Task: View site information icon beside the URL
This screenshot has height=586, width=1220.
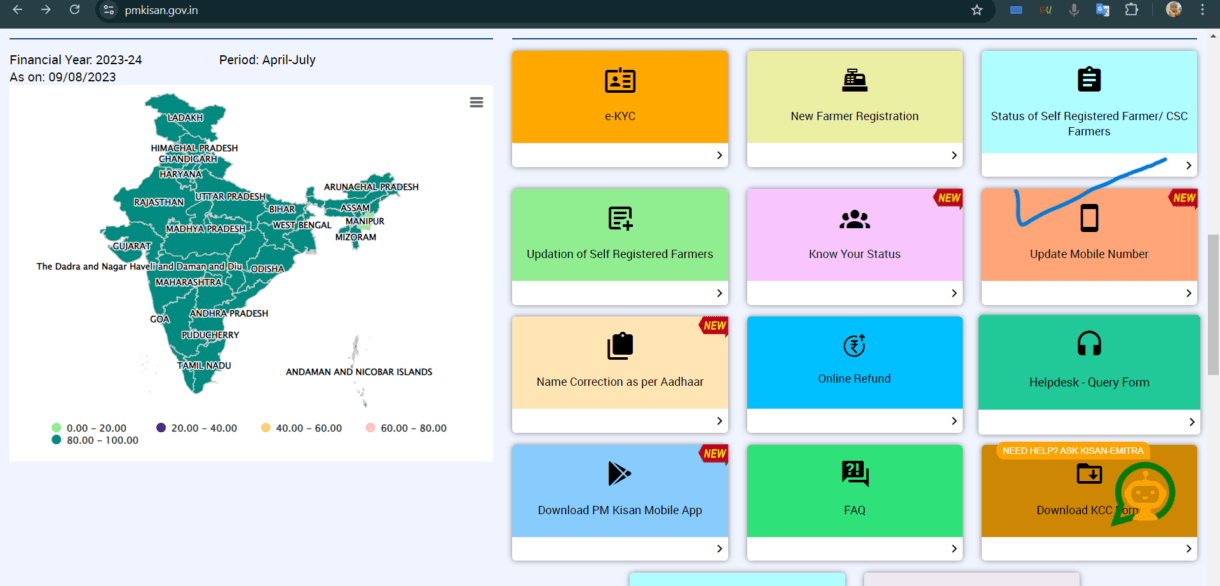Action: 110,10
